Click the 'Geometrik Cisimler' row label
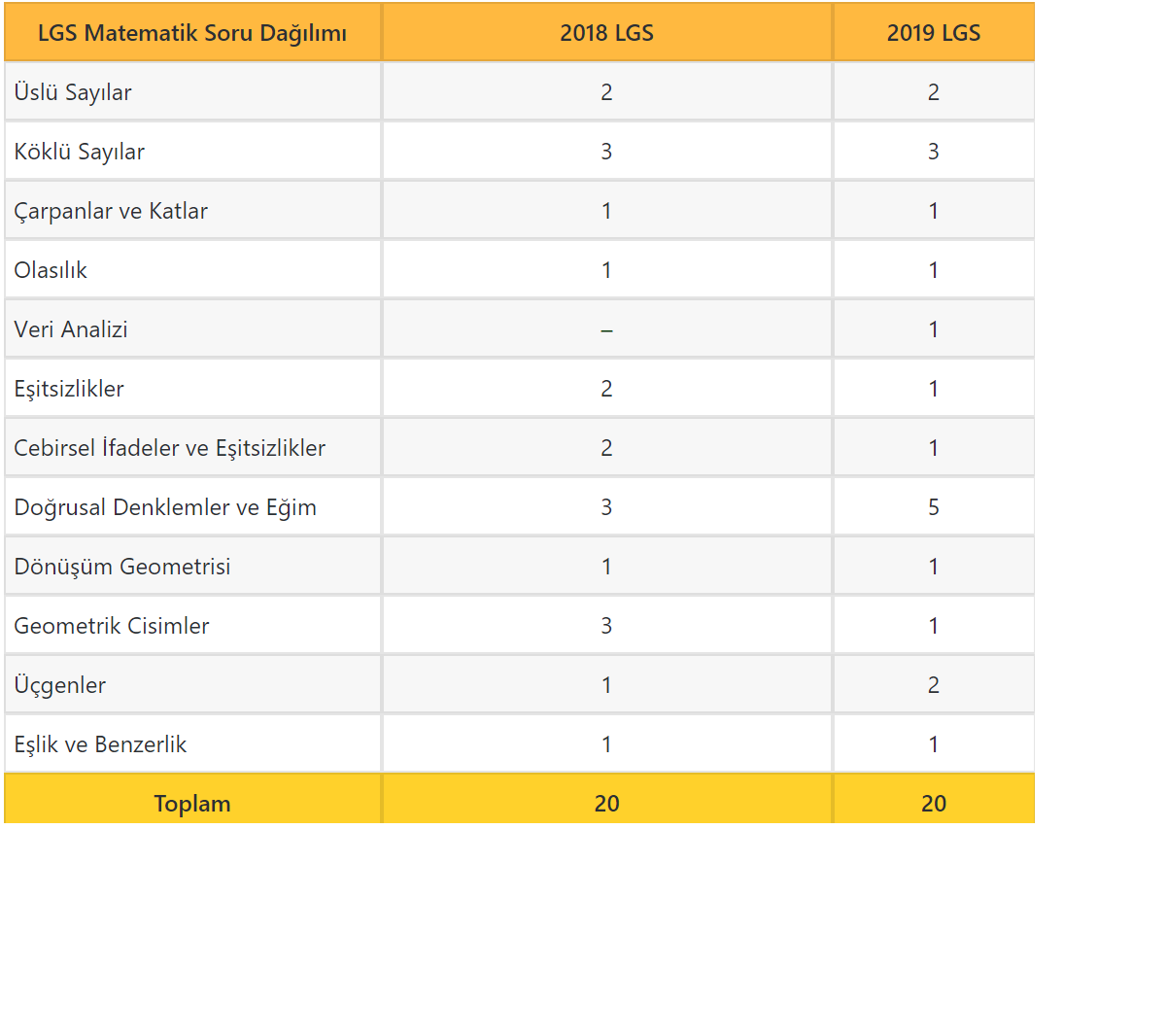This screenshot has width=1166, height=1036. [x=112, y=626]
